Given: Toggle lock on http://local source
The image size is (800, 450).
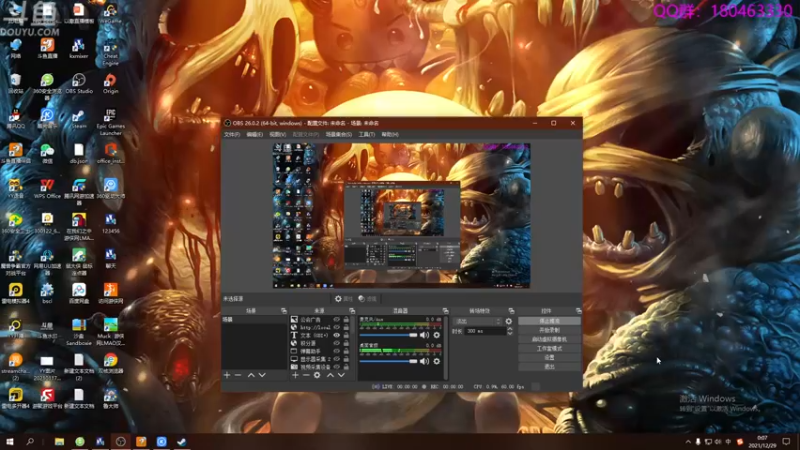Looking at the screenshot, I should click(x=346, y=328).
